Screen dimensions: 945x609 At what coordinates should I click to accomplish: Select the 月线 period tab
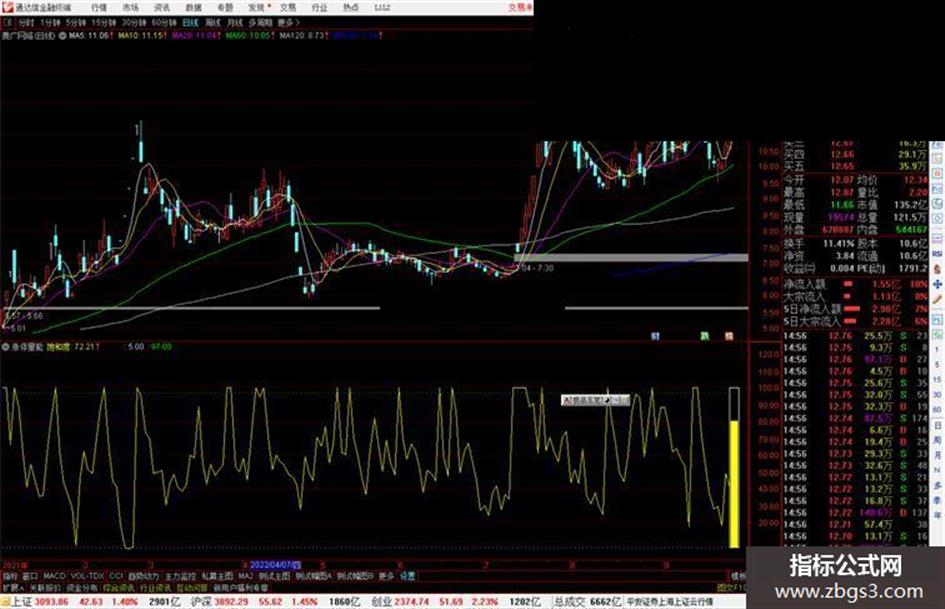(x=234, y=22)
